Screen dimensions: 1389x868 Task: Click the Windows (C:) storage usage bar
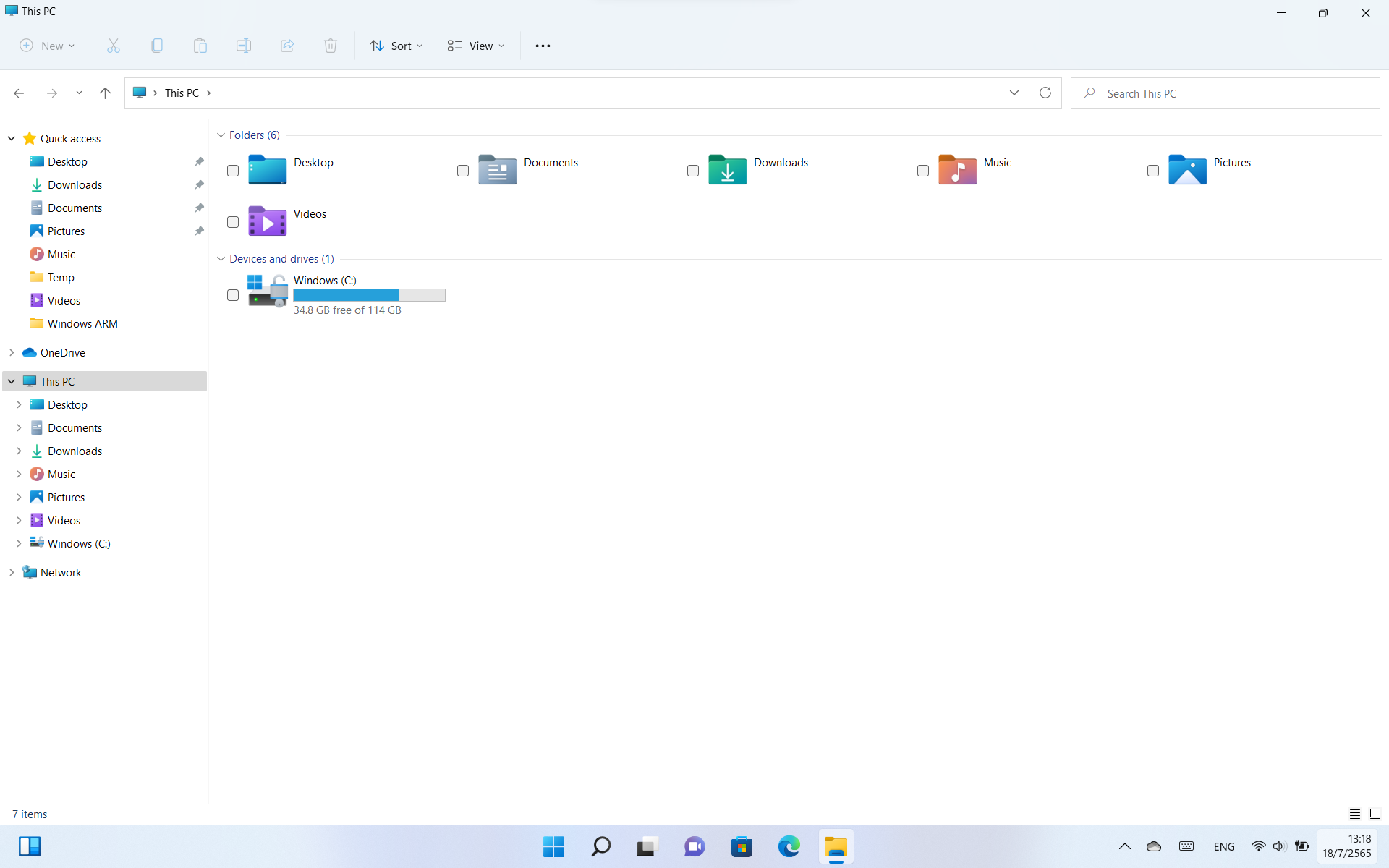click(x=369, y=295)
